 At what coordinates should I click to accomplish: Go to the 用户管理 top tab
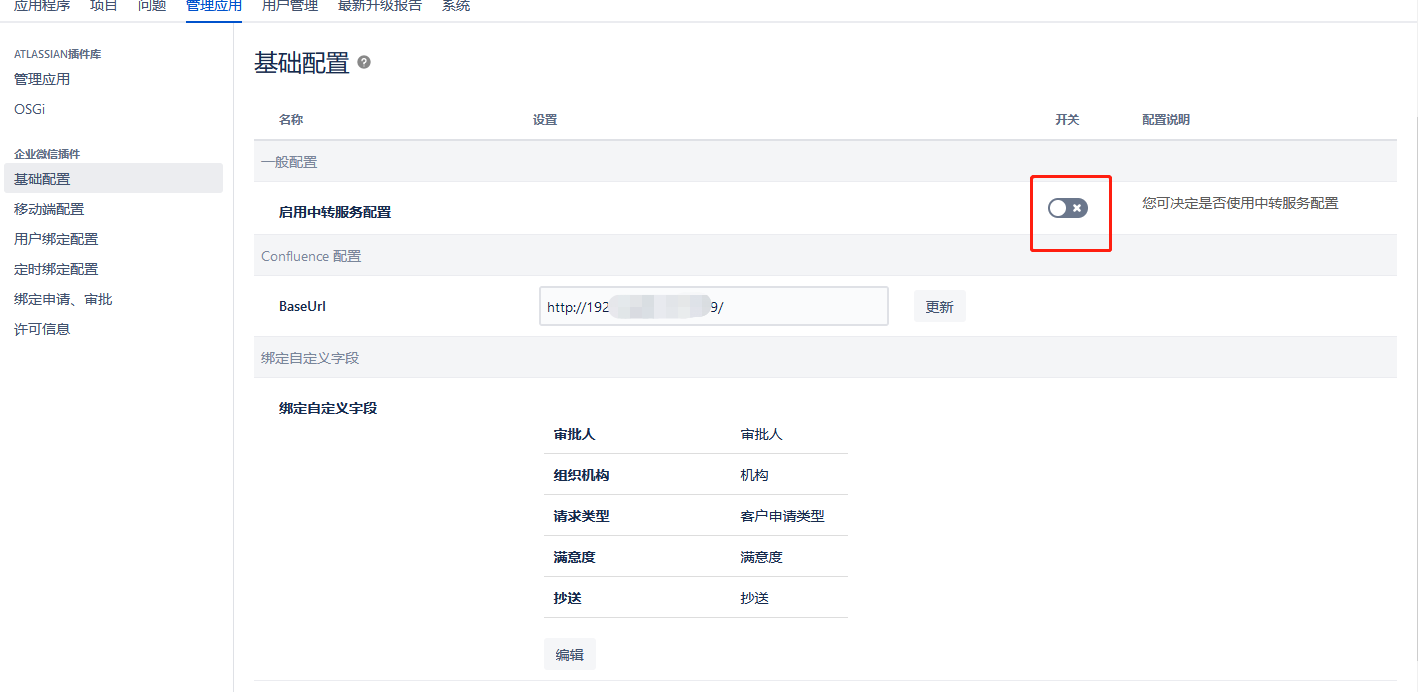(x=289, y=6)
